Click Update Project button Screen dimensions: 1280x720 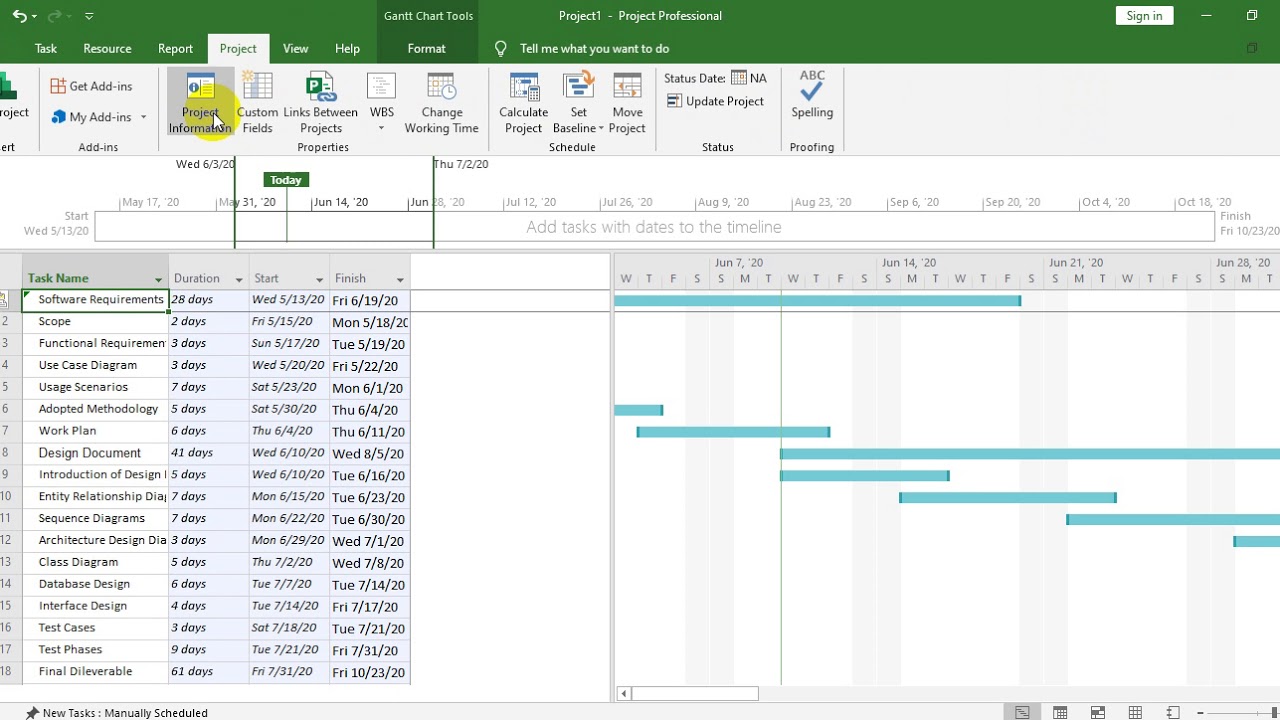click(x=716, y=101)
